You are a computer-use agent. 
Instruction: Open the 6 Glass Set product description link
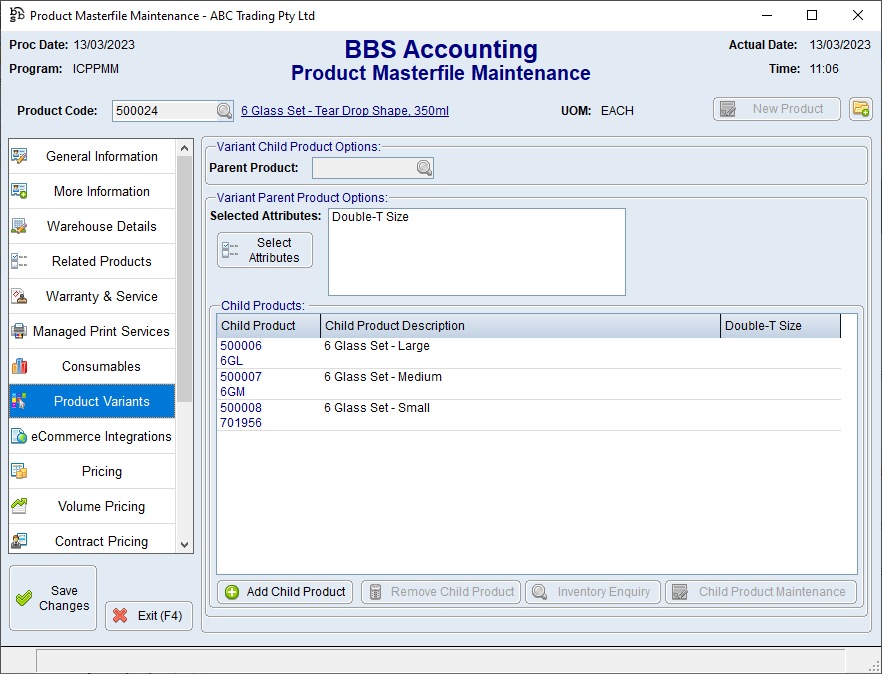point(345,111)
